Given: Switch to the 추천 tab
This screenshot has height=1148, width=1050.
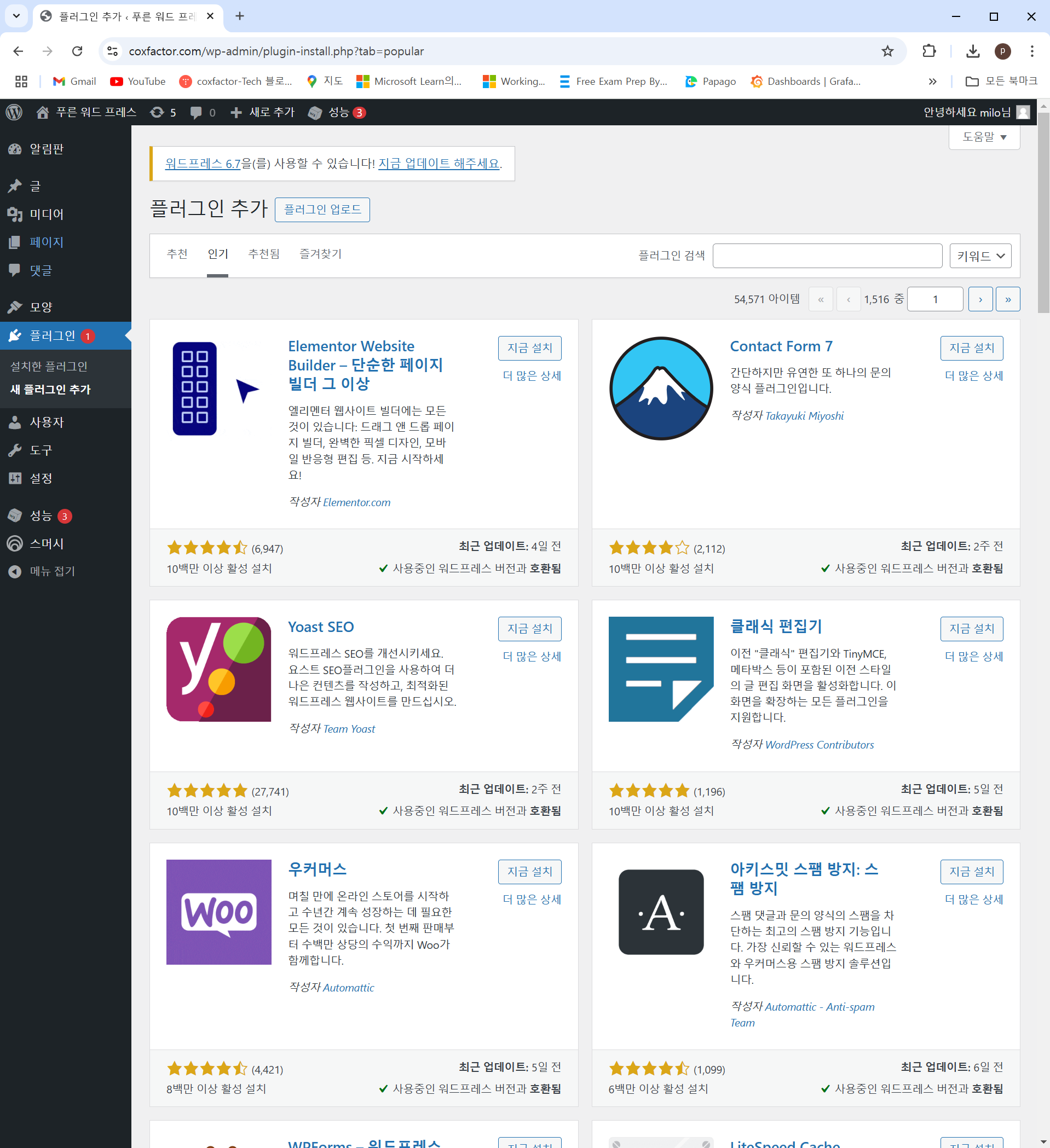Looking at the screenshot, I should (x=177, y=254).
